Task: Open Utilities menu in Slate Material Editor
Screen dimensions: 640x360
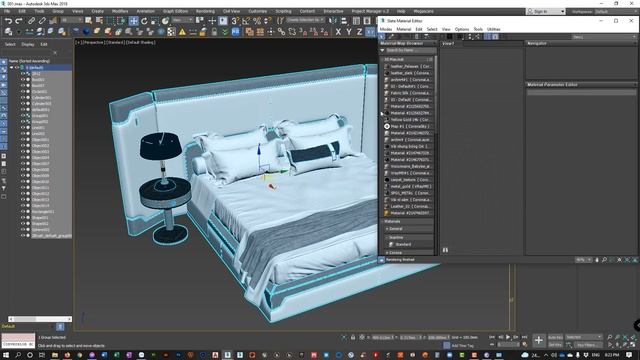Action: coord(493,29)
